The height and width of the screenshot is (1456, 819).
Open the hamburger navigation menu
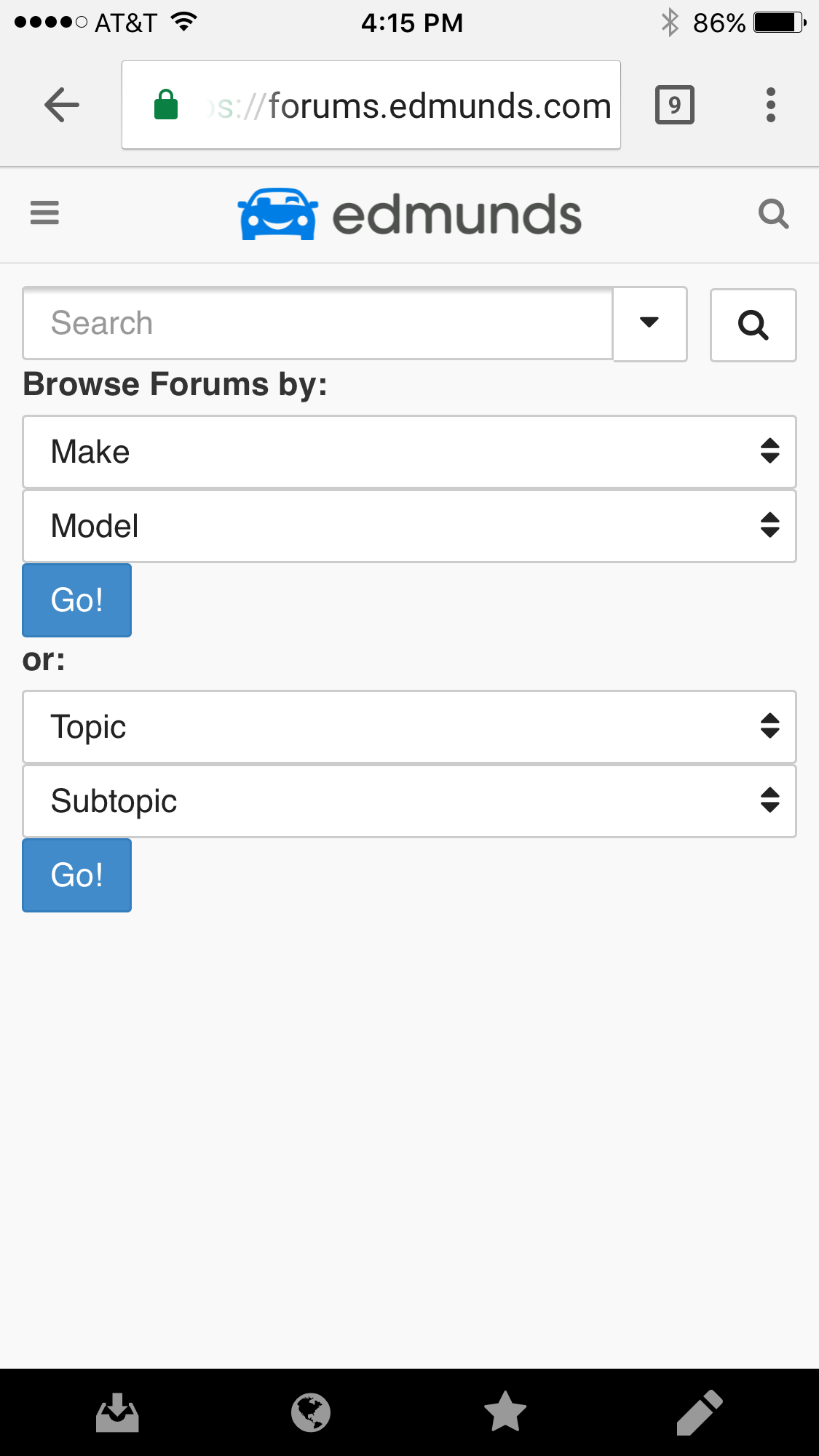point(44,212)
